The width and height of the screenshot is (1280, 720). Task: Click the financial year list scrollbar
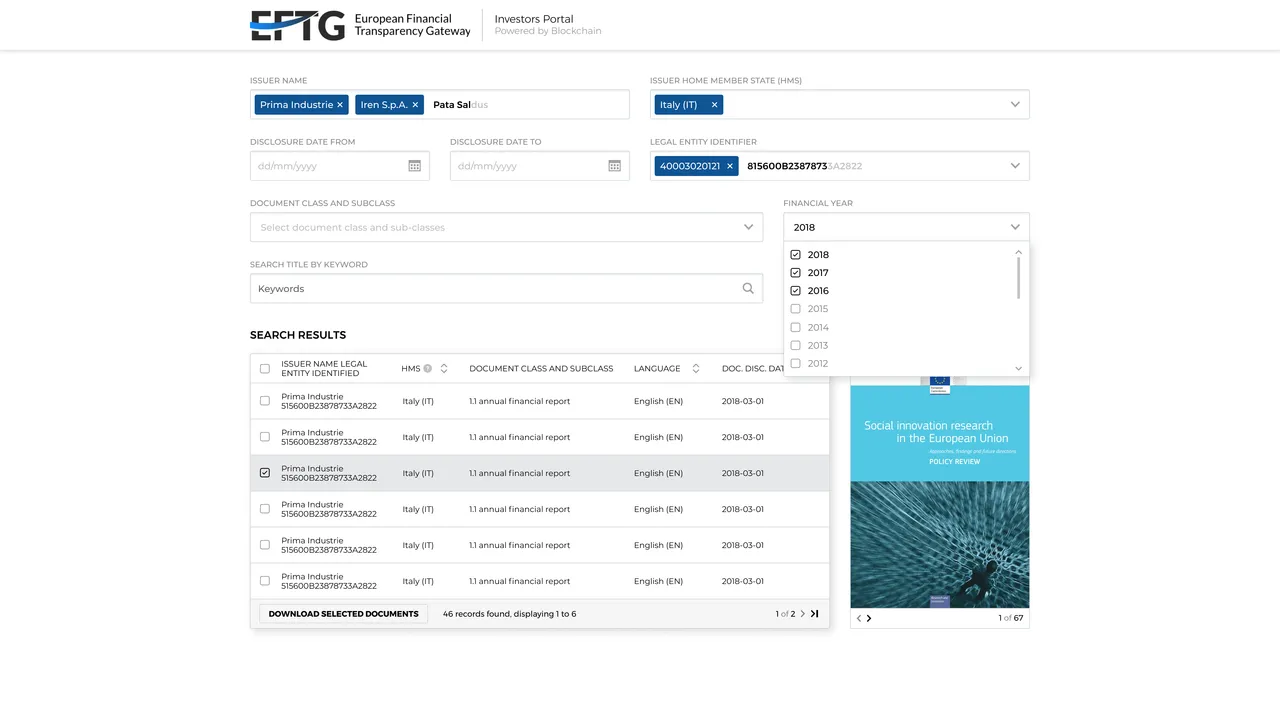(1018, 278)
